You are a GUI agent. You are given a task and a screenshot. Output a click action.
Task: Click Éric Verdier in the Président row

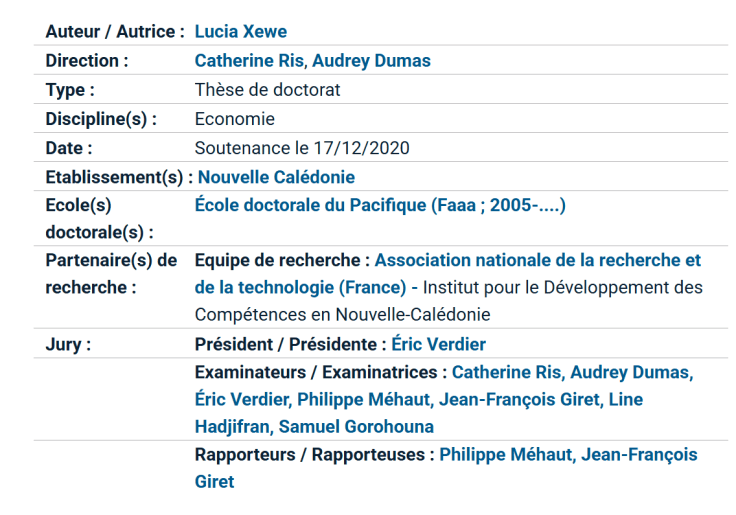pos(438,344)
